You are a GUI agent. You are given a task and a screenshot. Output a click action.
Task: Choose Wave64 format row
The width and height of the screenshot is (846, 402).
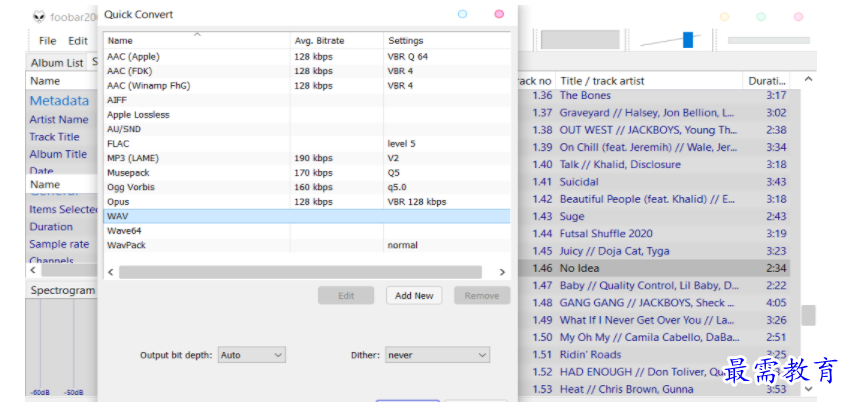307,231
